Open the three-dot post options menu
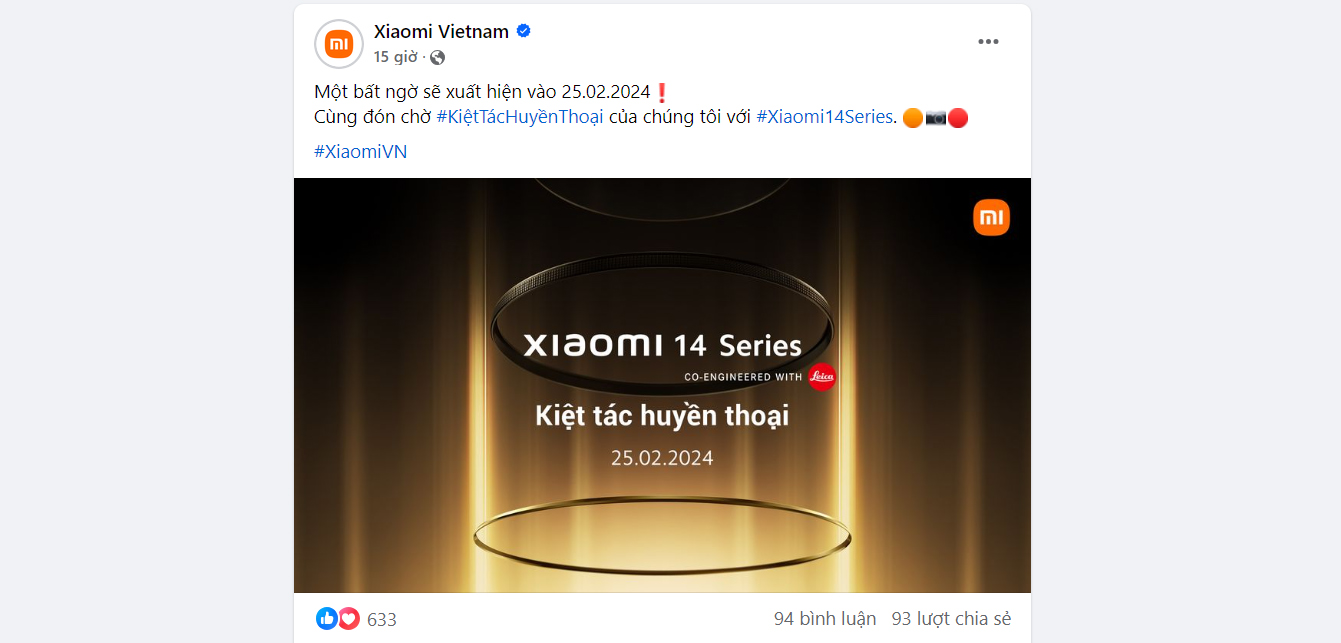 (988, 42)
